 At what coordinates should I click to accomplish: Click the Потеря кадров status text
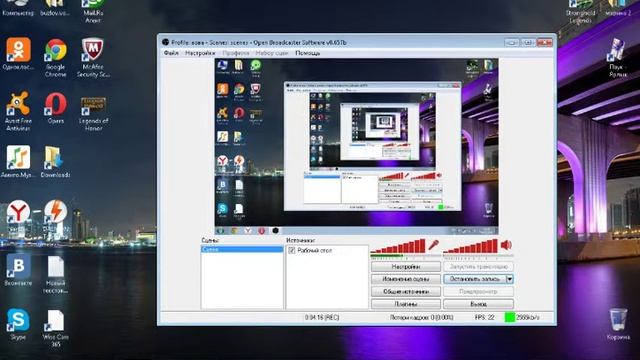[421, 317]
